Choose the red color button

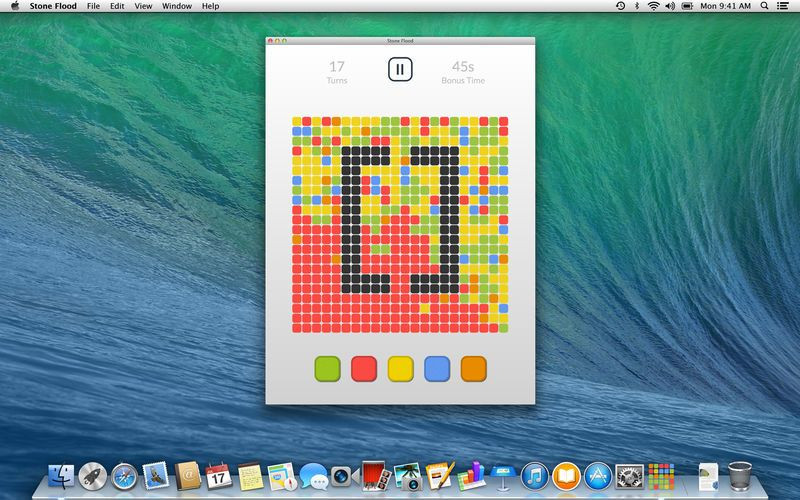pyautogui.click(x=364, y=369)
